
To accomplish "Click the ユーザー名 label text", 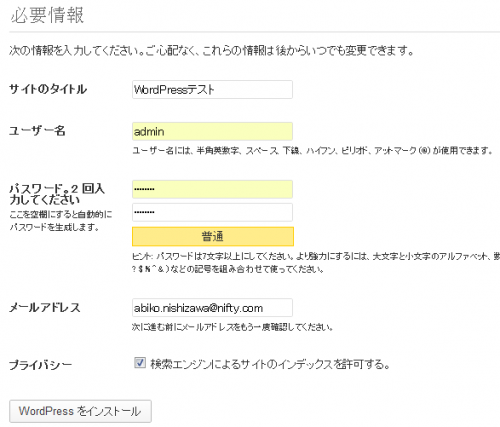I will pos(37,131).
